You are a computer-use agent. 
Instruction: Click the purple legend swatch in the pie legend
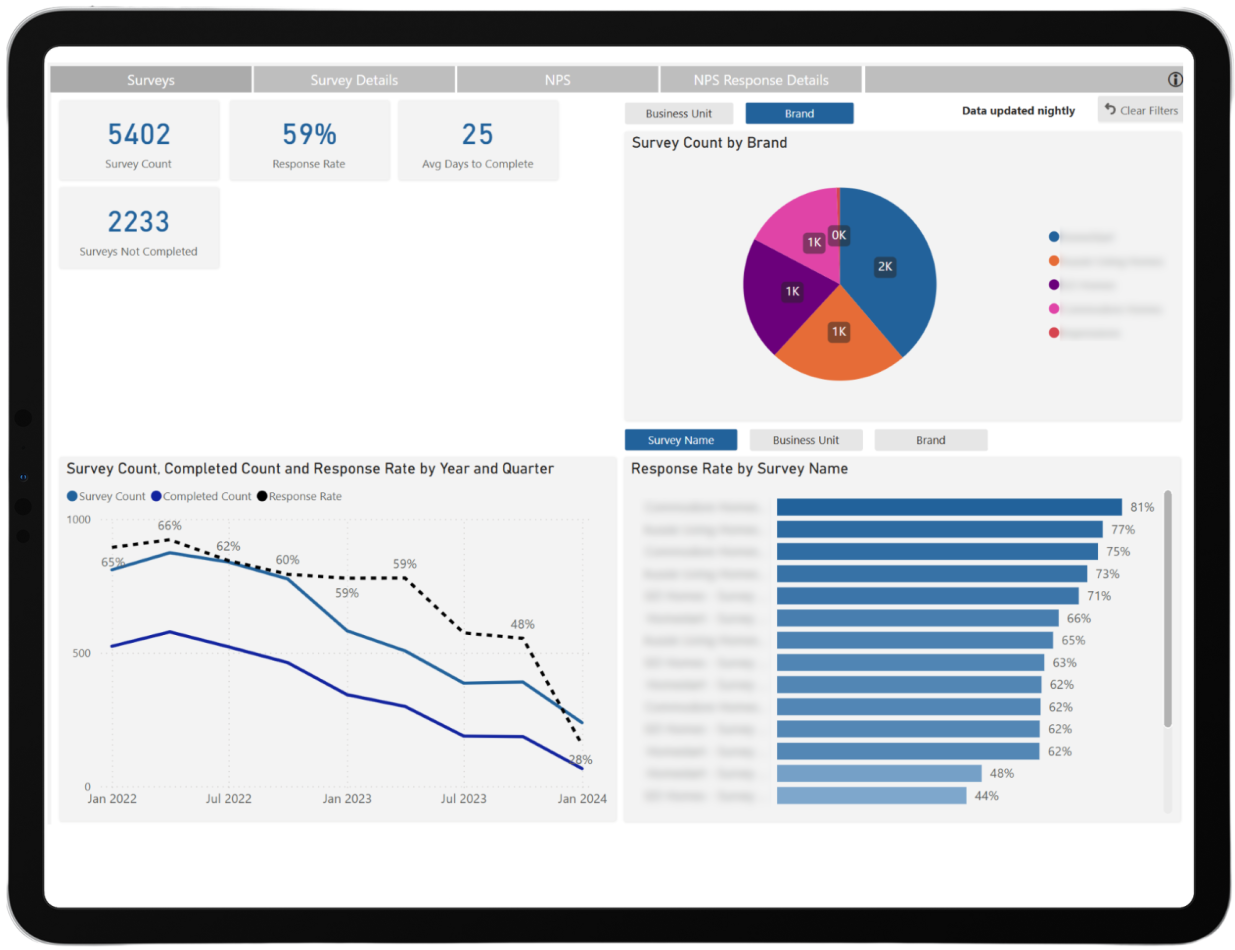(1053, 285)
